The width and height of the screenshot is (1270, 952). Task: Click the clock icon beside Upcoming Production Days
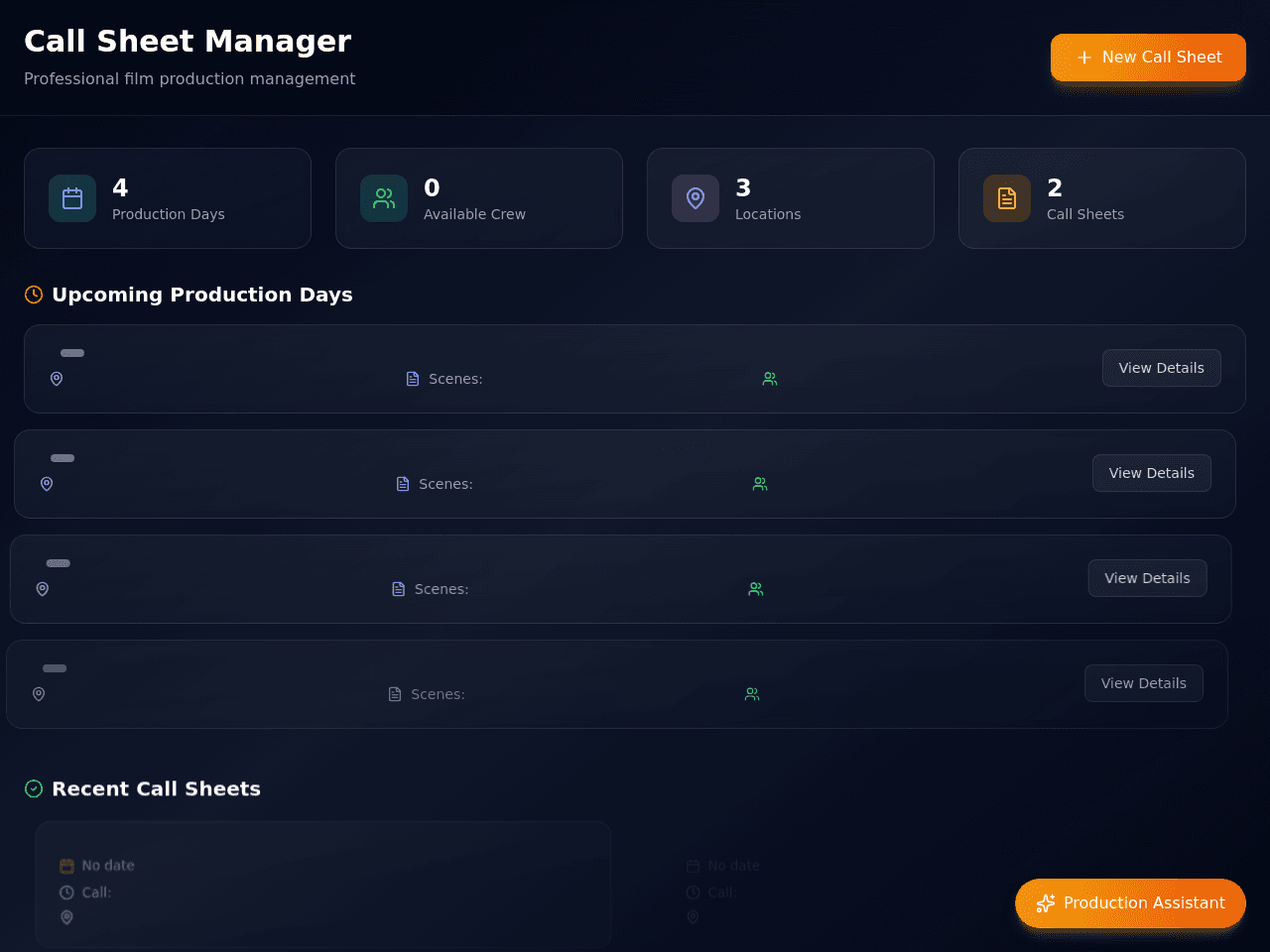(34, 295)
